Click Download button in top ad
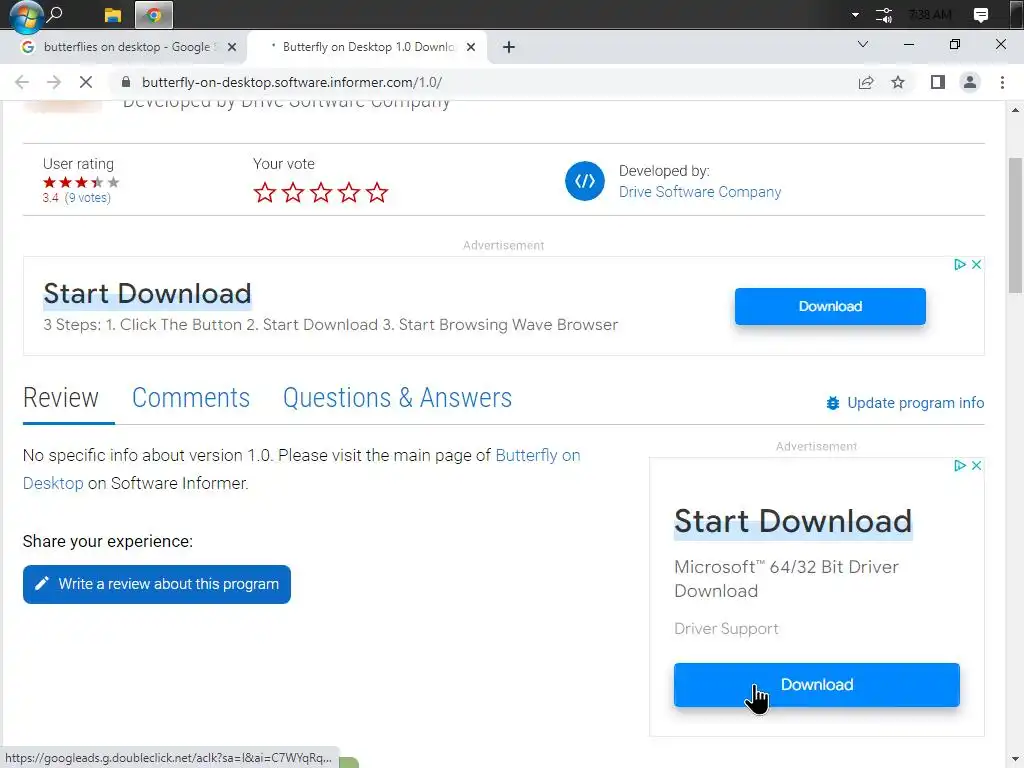1024x768 pixels. [x=830, y=306]
